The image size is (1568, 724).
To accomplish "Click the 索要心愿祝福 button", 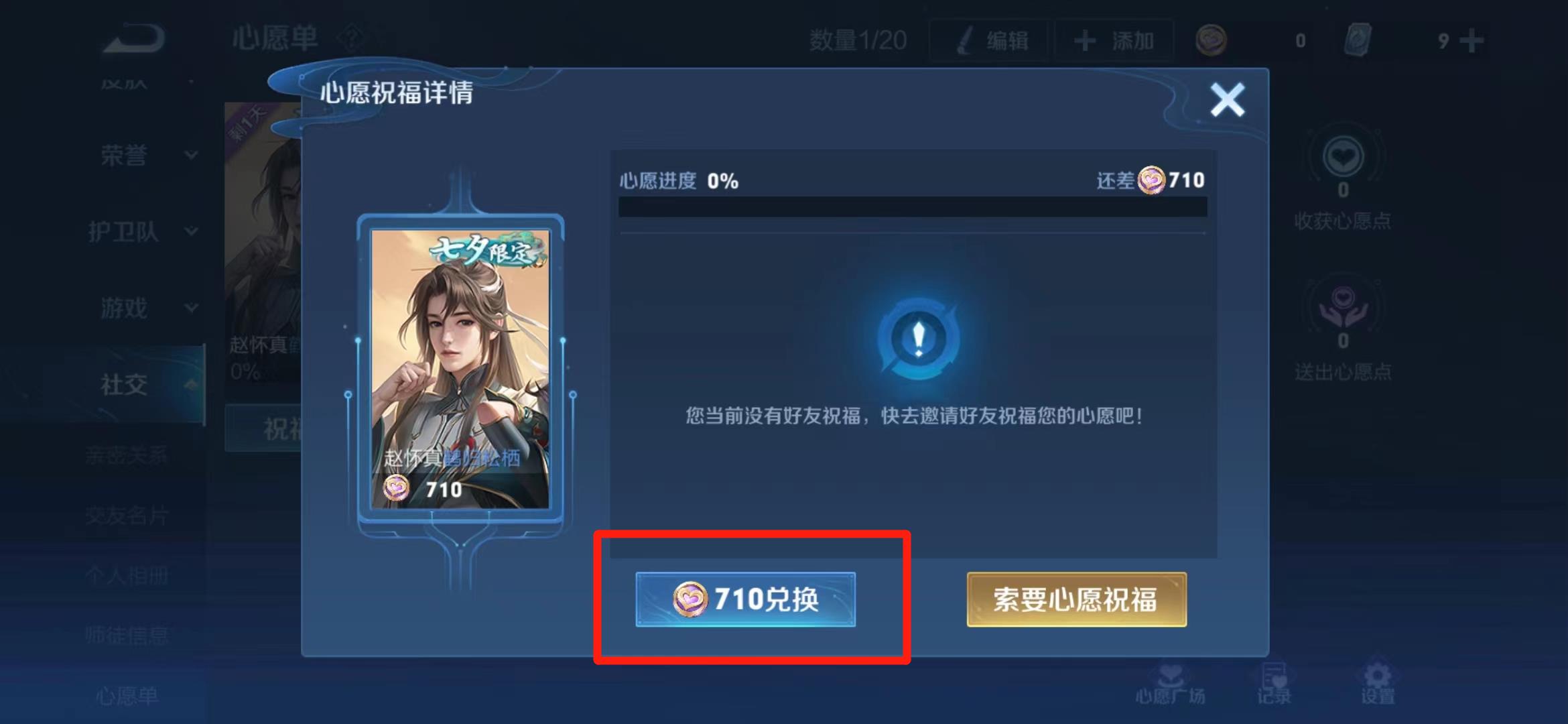I will 1076,599.
